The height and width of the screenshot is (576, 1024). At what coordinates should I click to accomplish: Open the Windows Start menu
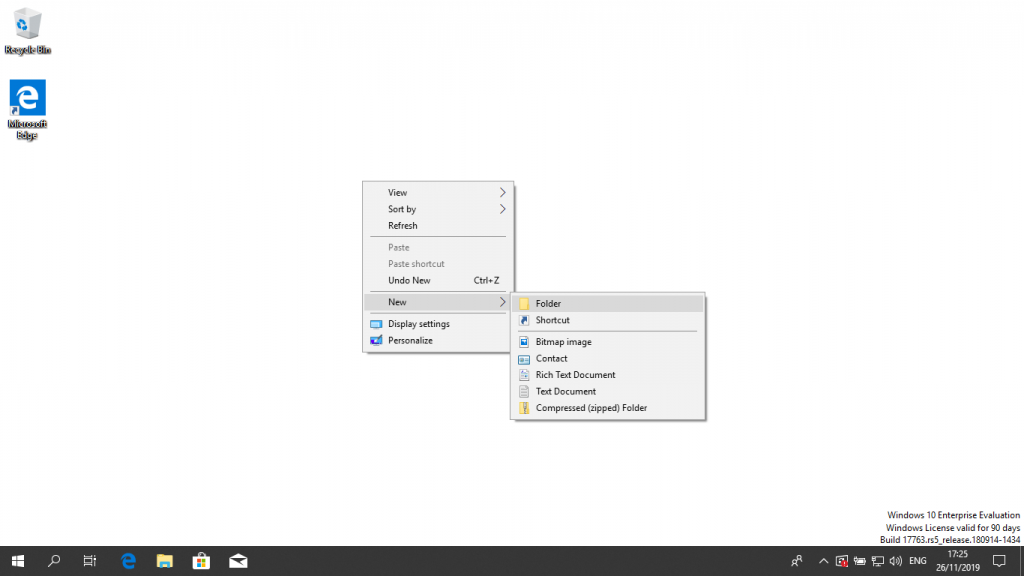[x=18, y=561]
